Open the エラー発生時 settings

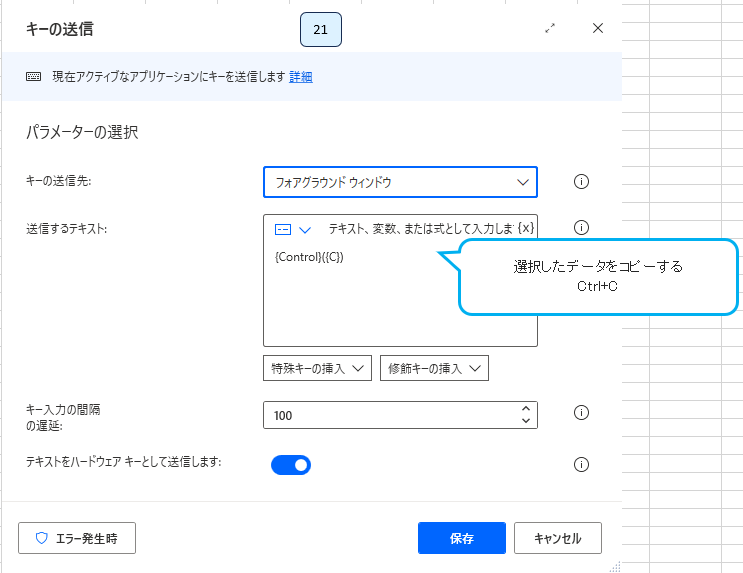pos(77,538)
